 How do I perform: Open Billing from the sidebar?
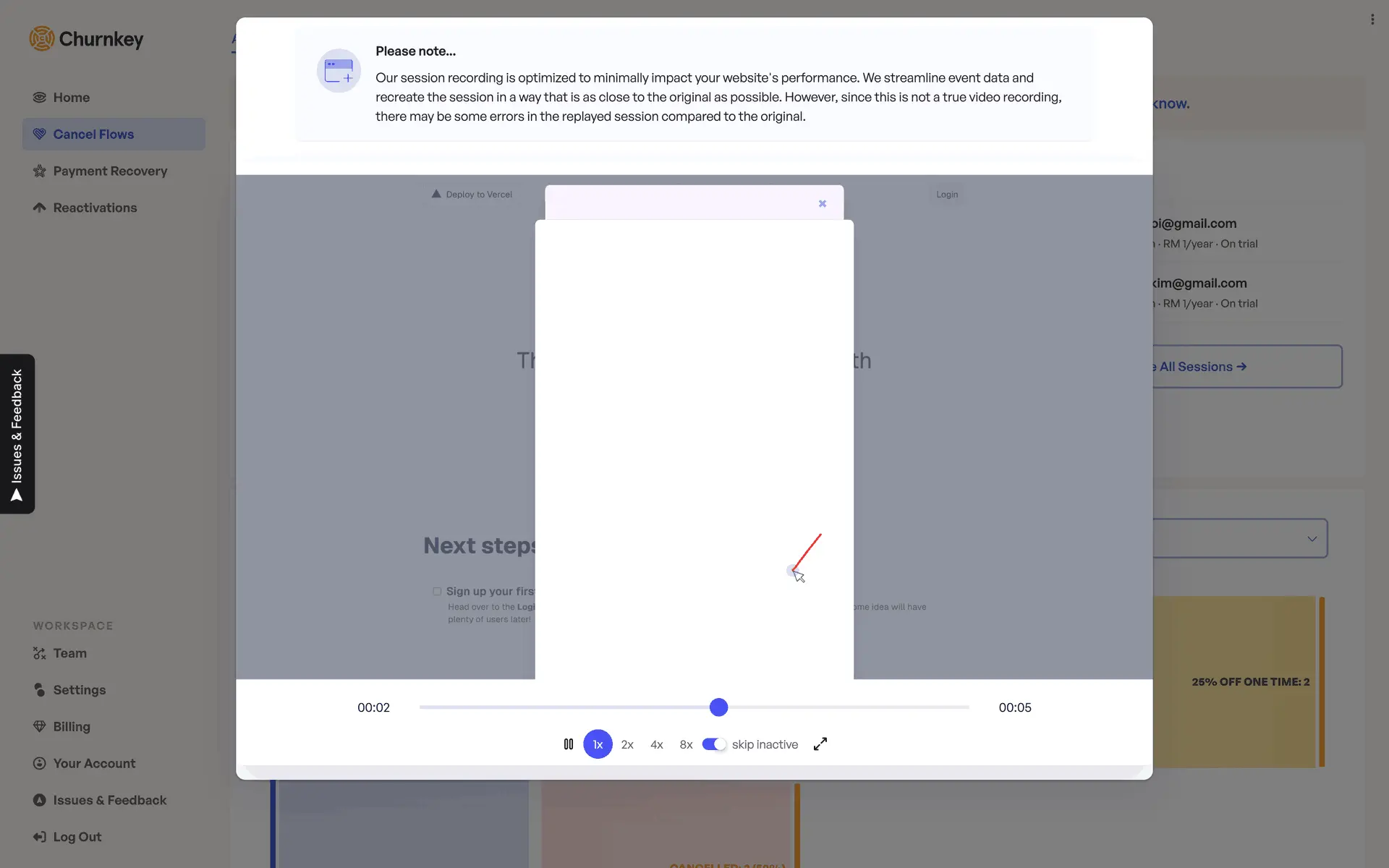coord(71,726)
